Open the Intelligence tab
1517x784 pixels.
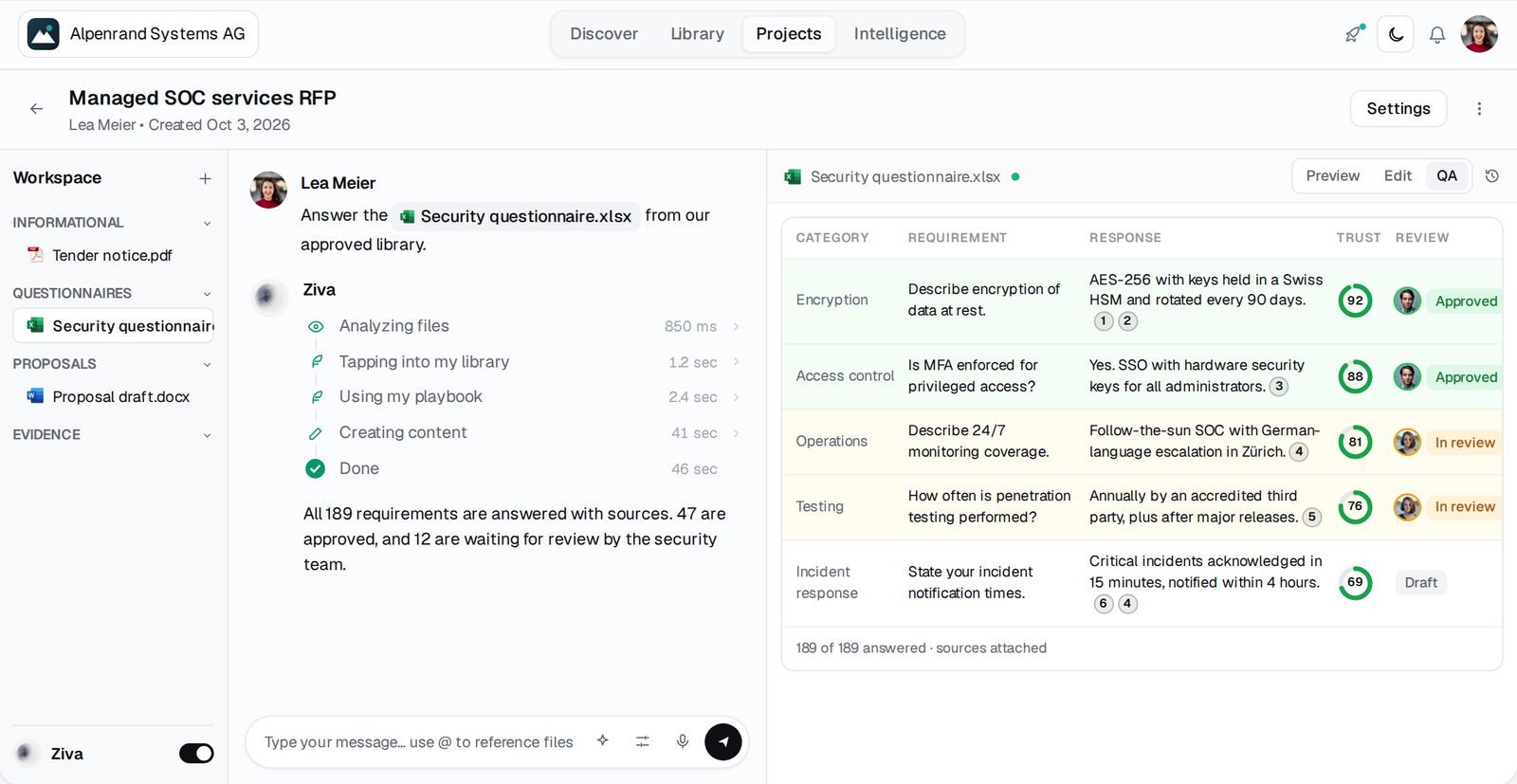(x=900, y=34)
